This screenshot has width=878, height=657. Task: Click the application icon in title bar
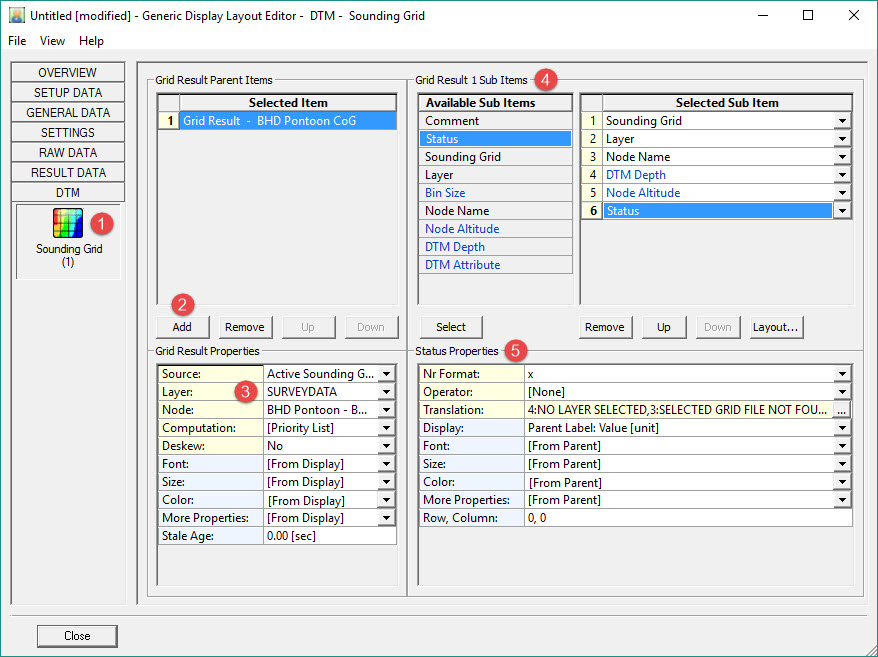(16, 16)
